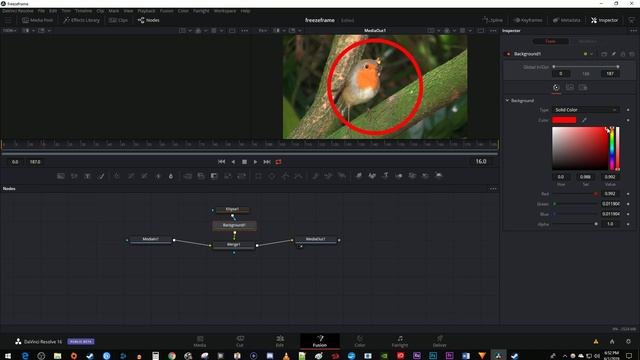
Task: Click inside the red saturation color picker
Action: tap(580, 148)
